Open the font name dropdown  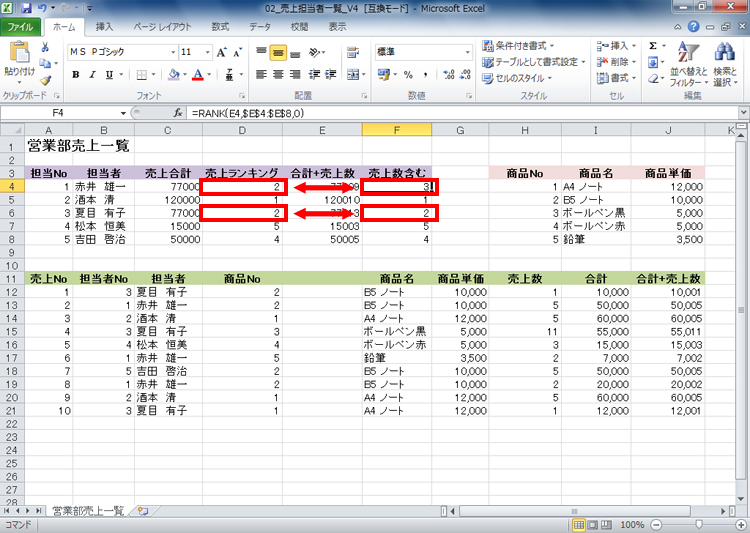point(174,52)
